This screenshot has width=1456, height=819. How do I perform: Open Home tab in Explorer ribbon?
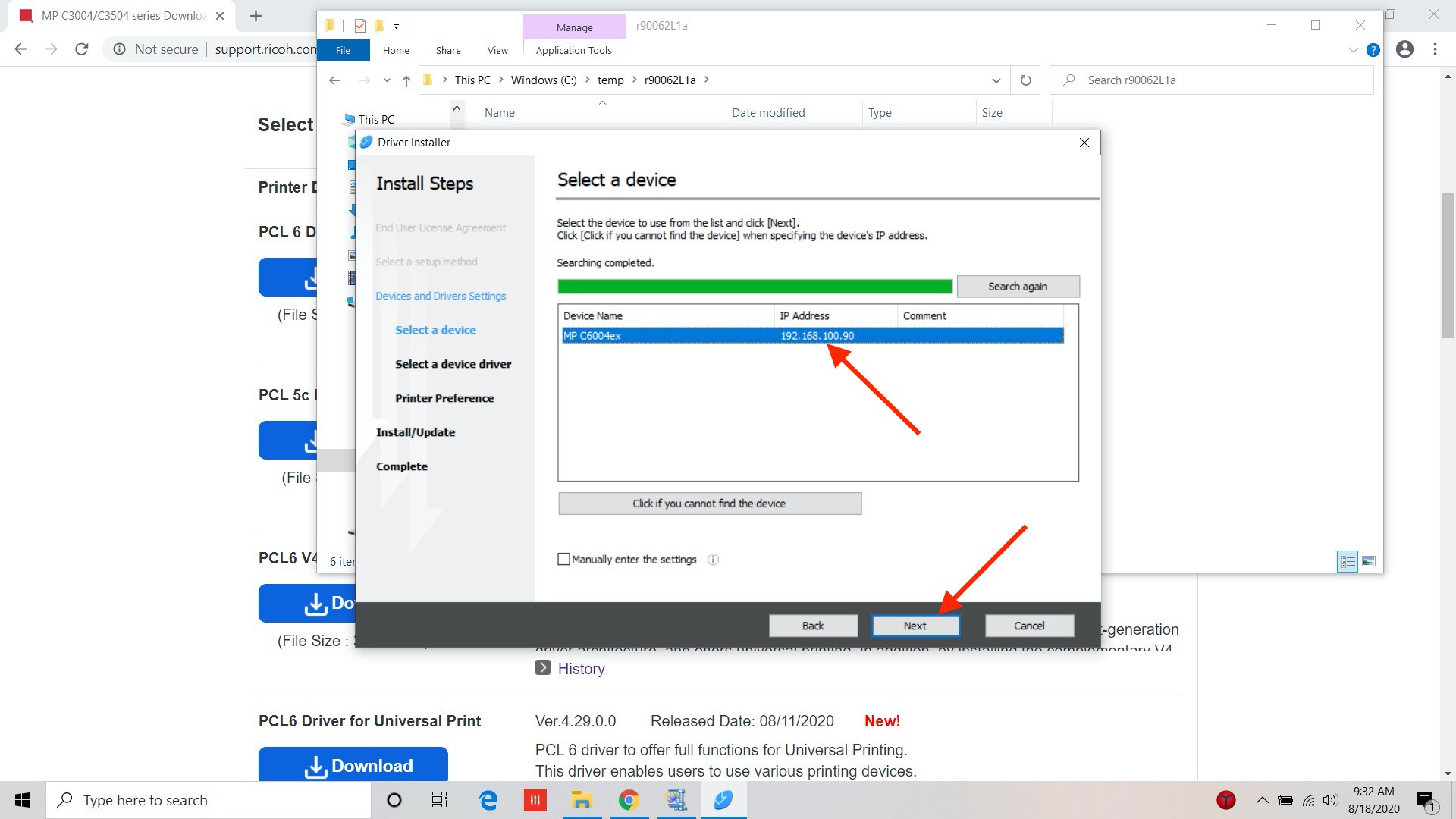pos(396,50)
